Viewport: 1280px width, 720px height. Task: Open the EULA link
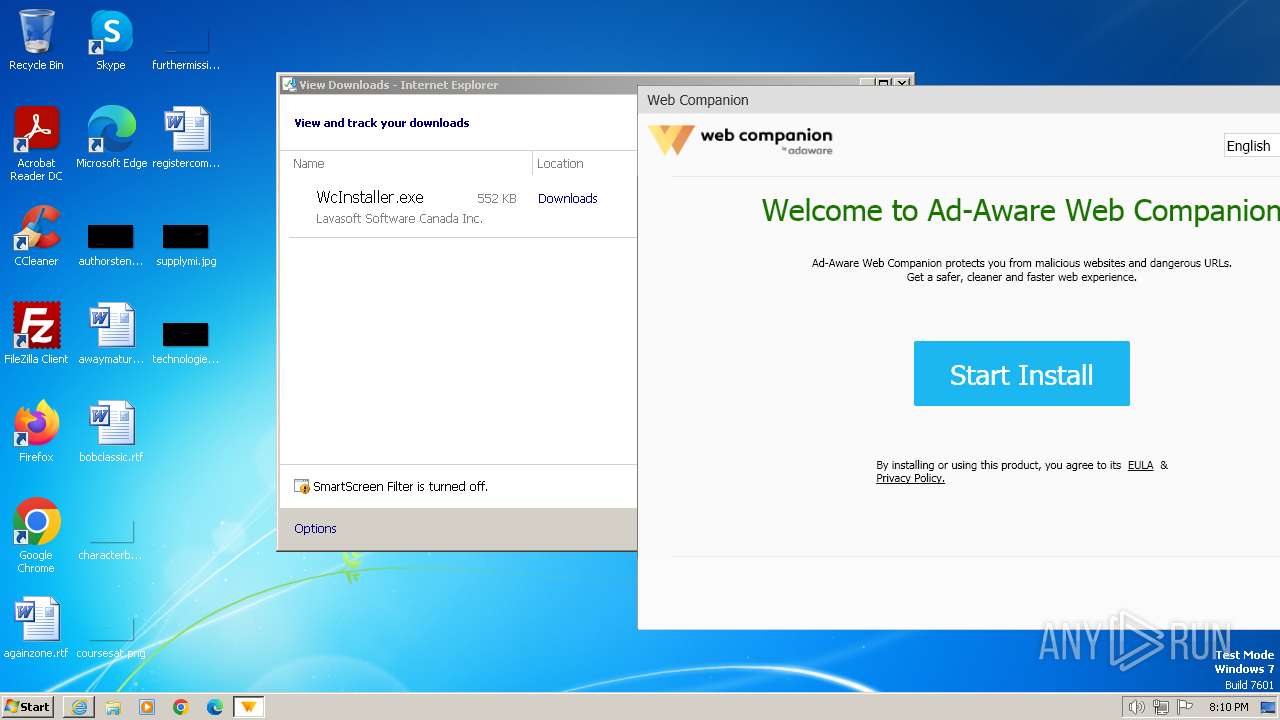coord(1140,465)
